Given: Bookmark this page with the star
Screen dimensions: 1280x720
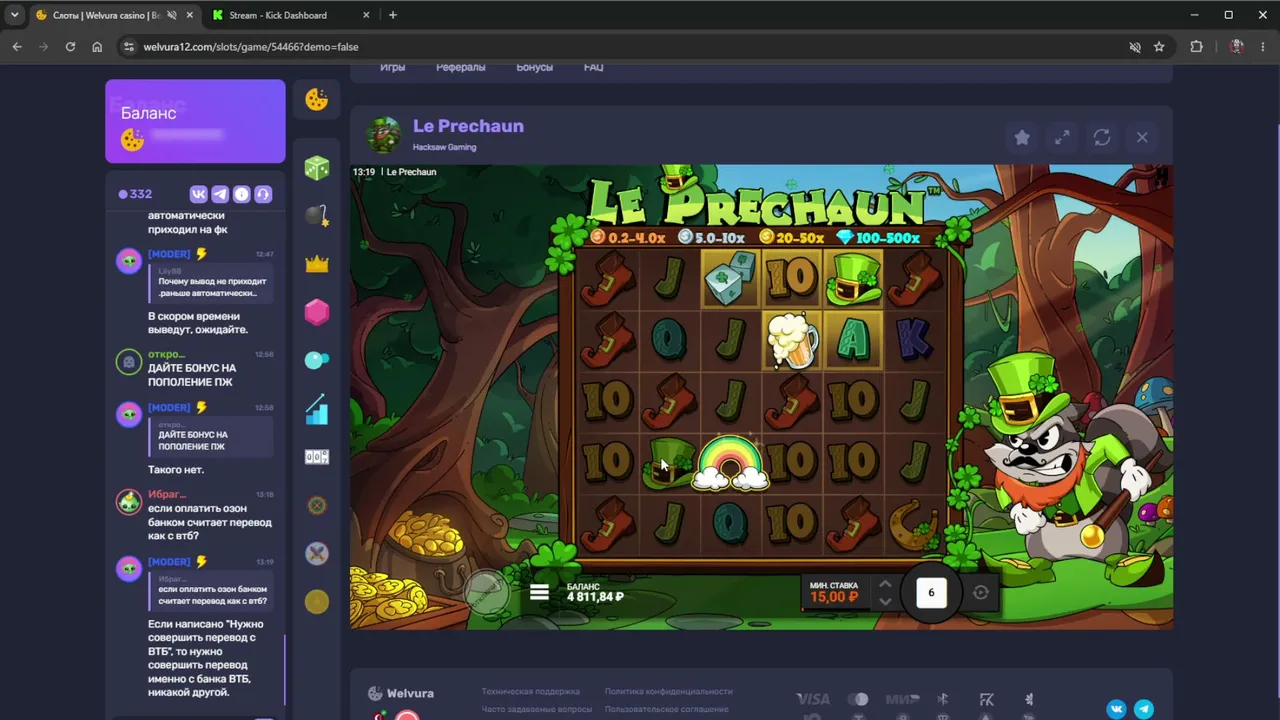Looking at the screenshot, I should pyautogui.click(x=1159, y=47).
